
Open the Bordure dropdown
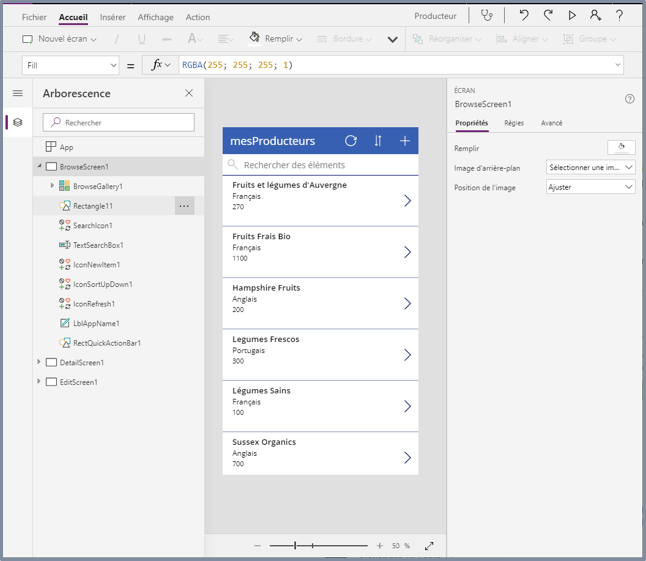tap(344, 39)
